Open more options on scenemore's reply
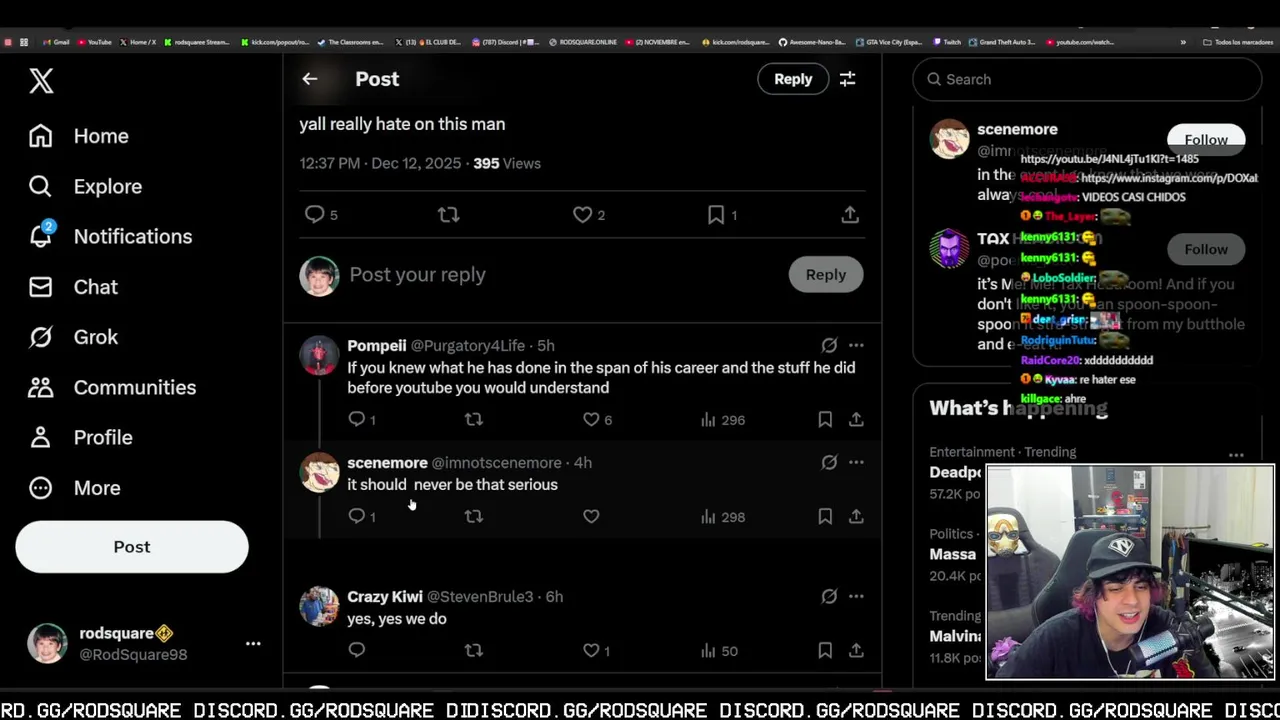Viewport: 1280px width, 720px height. click(856, 462)
